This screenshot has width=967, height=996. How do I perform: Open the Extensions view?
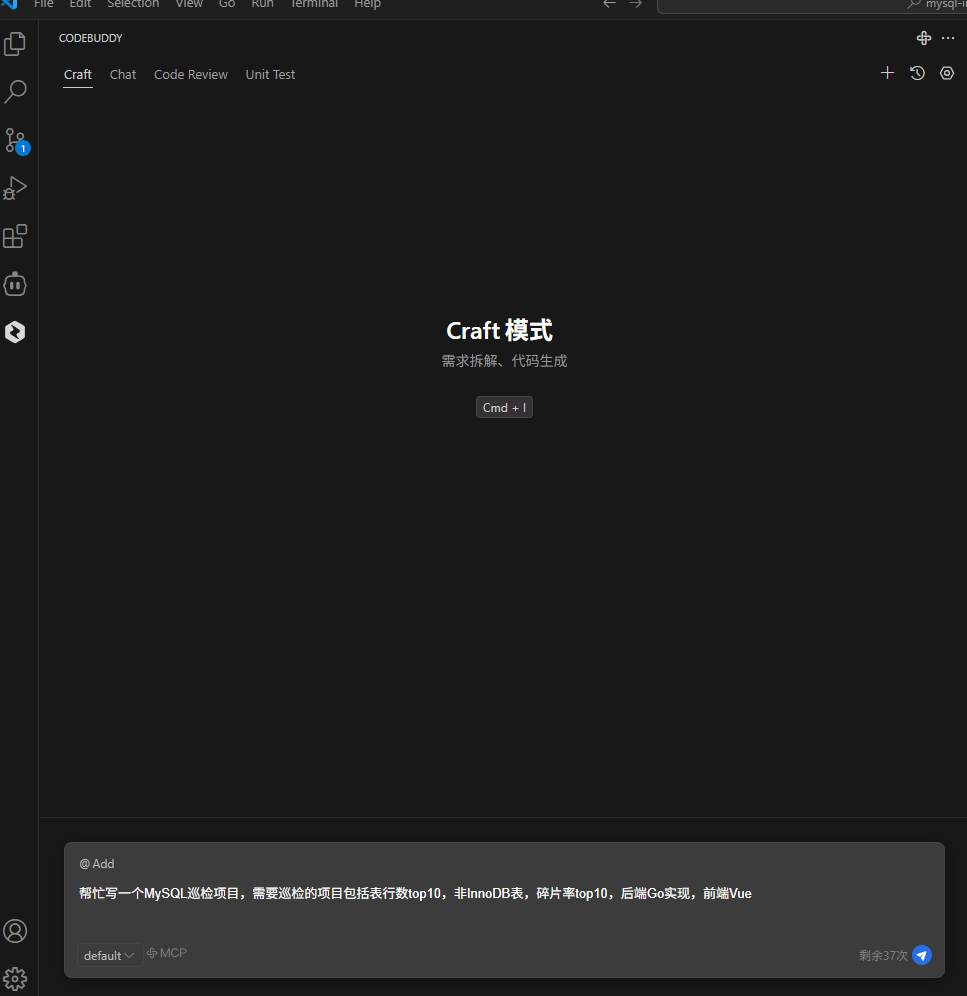coord(15,236)
